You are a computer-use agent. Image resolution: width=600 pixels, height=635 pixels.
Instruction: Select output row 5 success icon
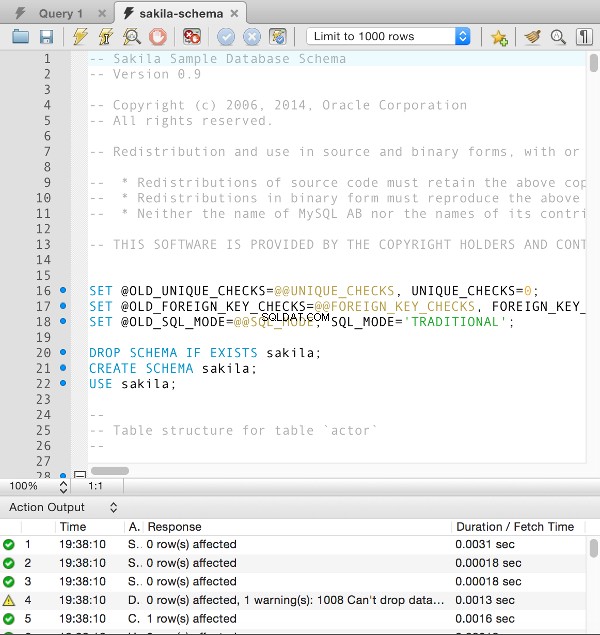pyautogui.click(x=9, y=619)
